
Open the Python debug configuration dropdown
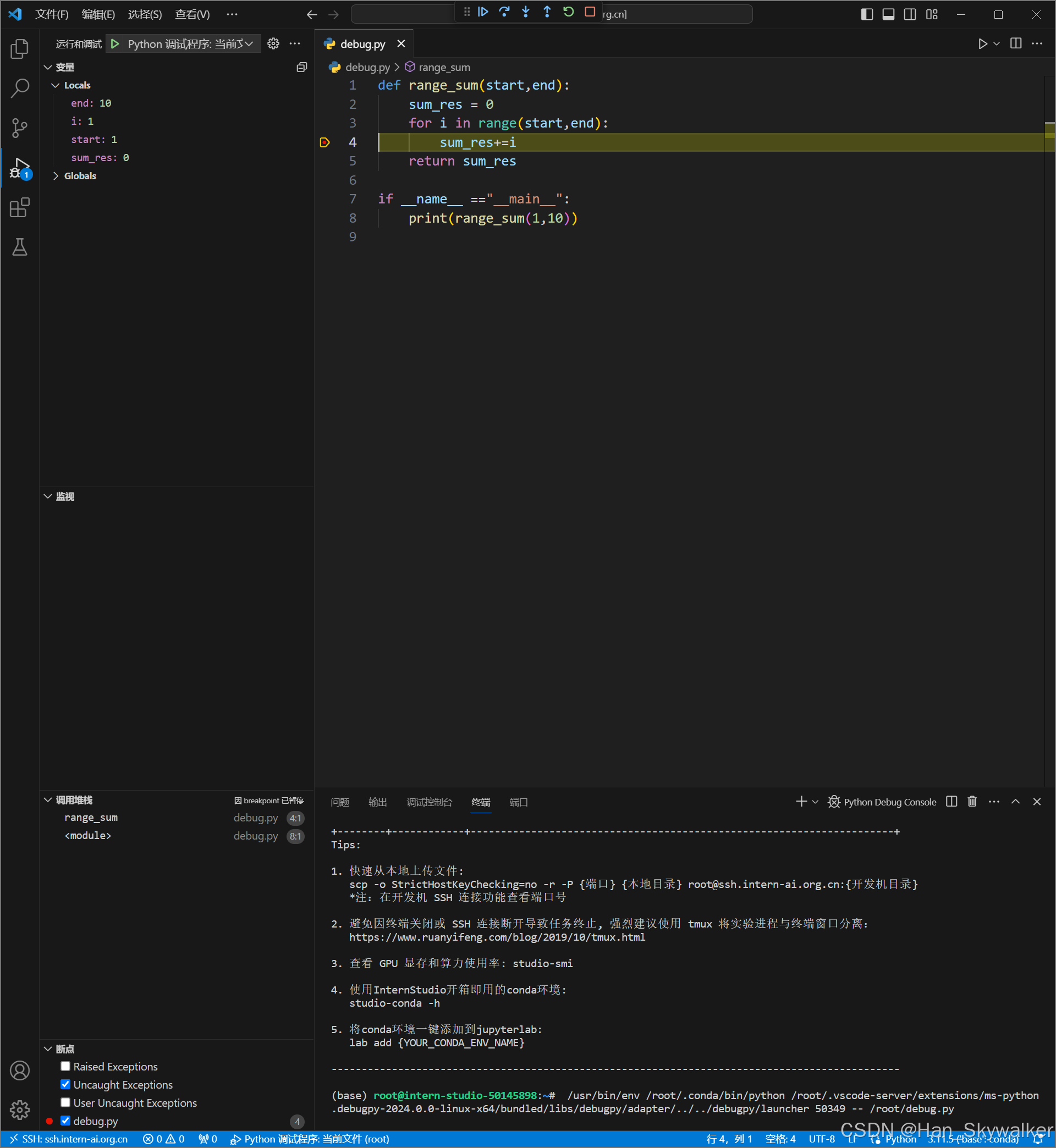click(190, 43)
